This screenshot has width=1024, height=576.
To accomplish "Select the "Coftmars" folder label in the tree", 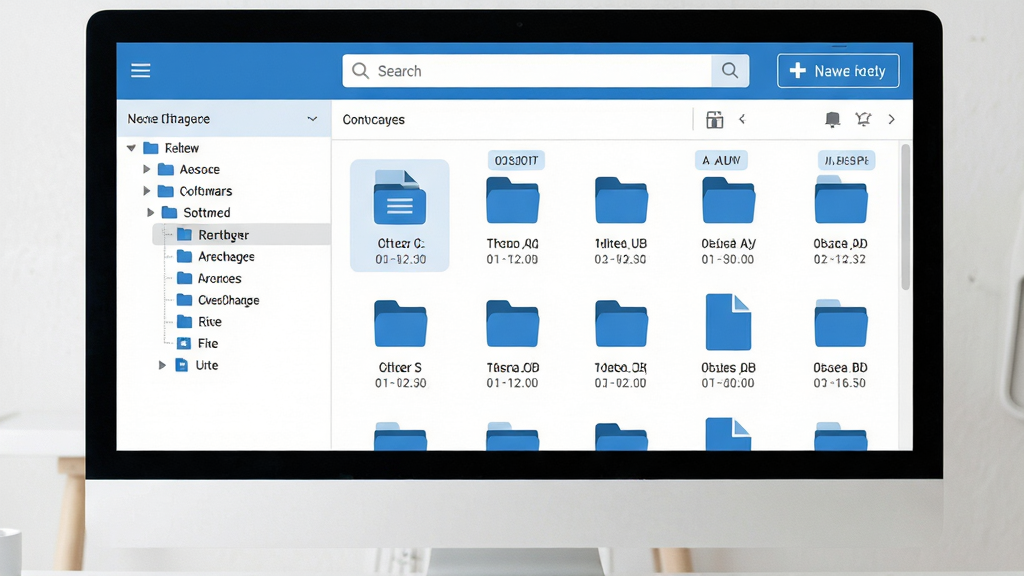I will coord(206,191).
